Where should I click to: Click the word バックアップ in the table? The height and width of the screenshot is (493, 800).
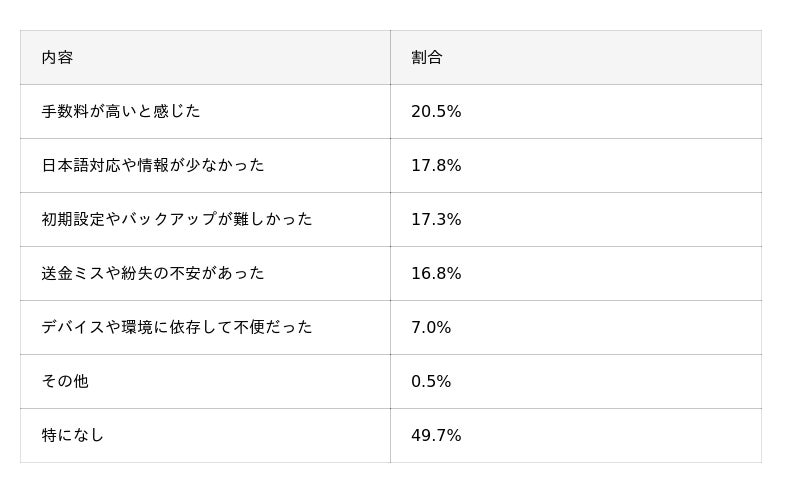pos(161,220)
